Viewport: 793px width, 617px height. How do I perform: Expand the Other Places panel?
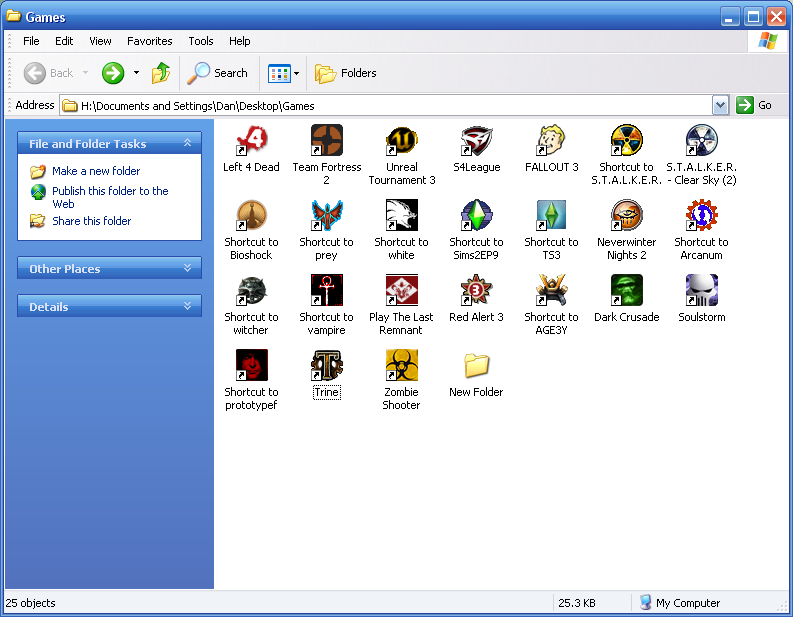coord(187,268)
